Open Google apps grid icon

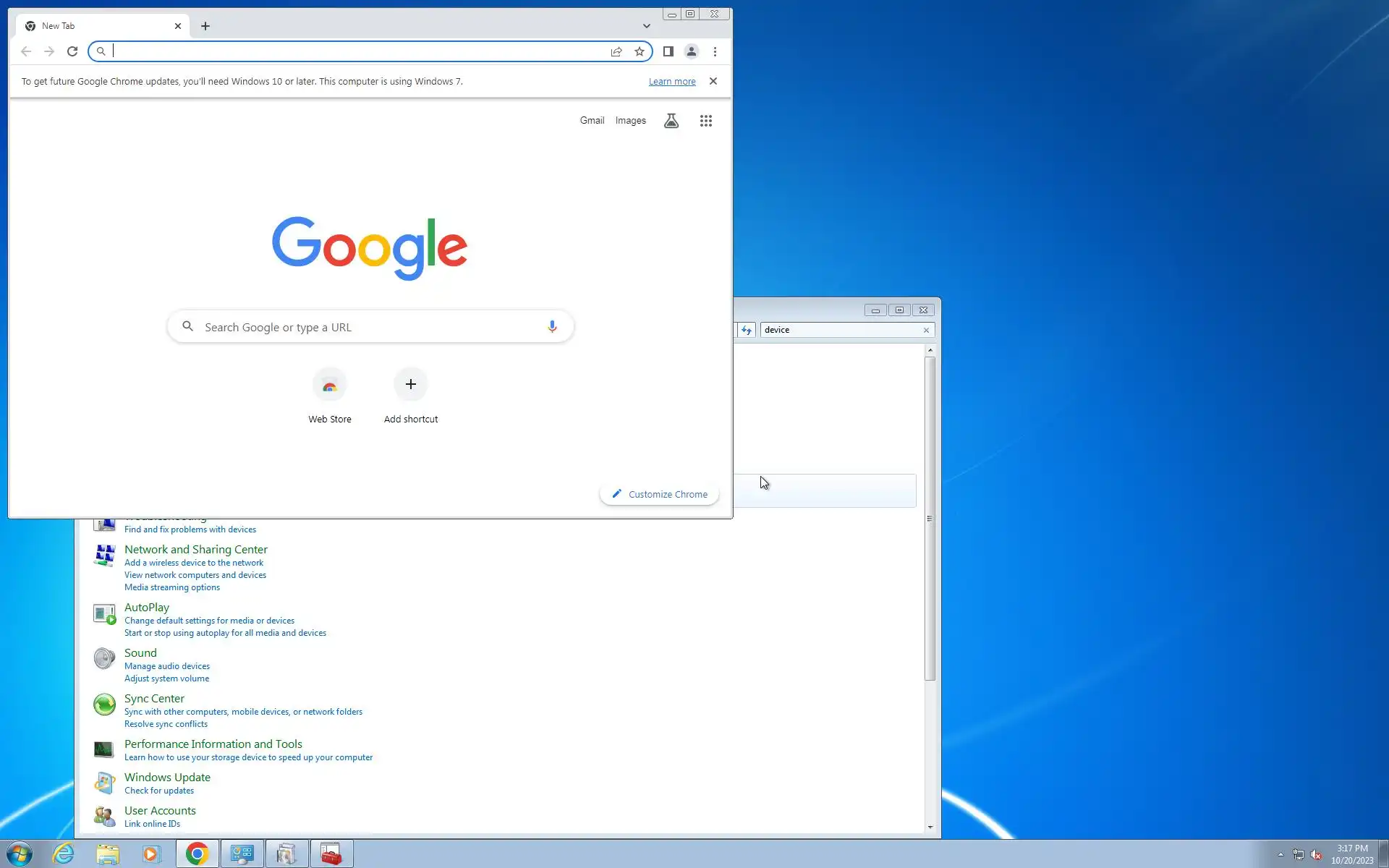pos(706,121)
